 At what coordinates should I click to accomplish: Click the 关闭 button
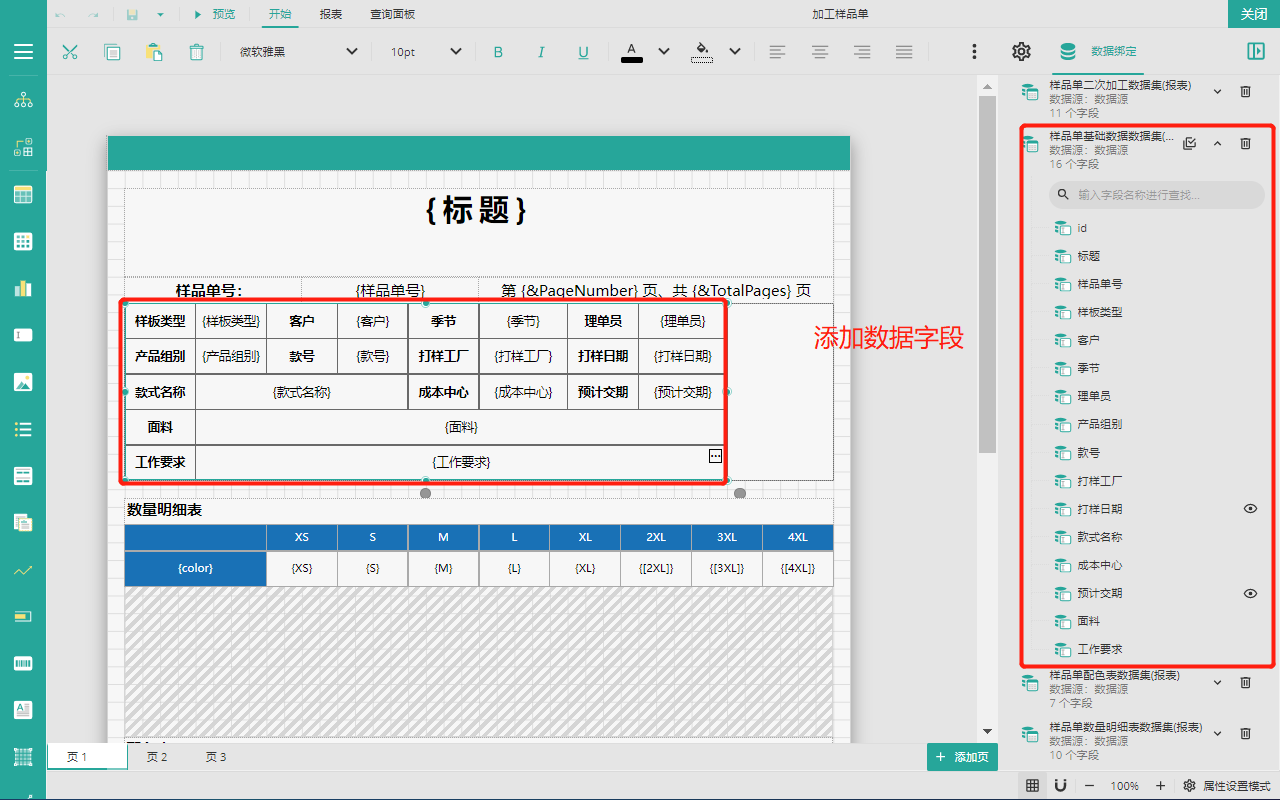1253,14
